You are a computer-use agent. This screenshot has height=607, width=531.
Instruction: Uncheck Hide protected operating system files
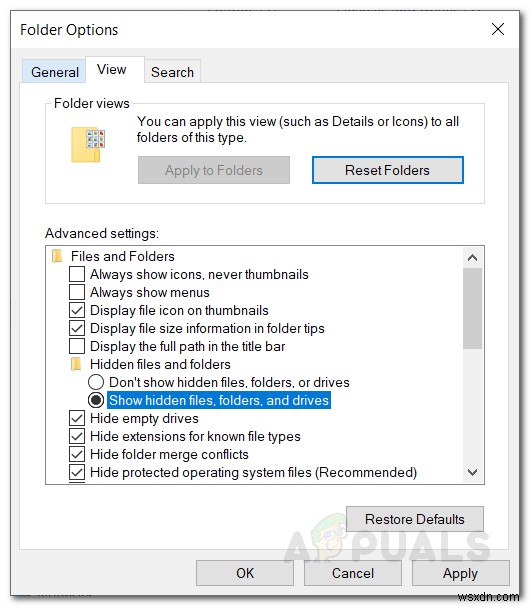tap(77, 472)
